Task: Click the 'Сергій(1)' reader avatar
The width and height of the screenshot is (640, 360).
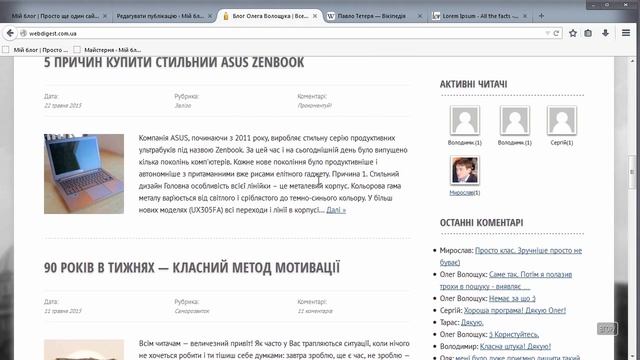Action: (x=562, y=120)
